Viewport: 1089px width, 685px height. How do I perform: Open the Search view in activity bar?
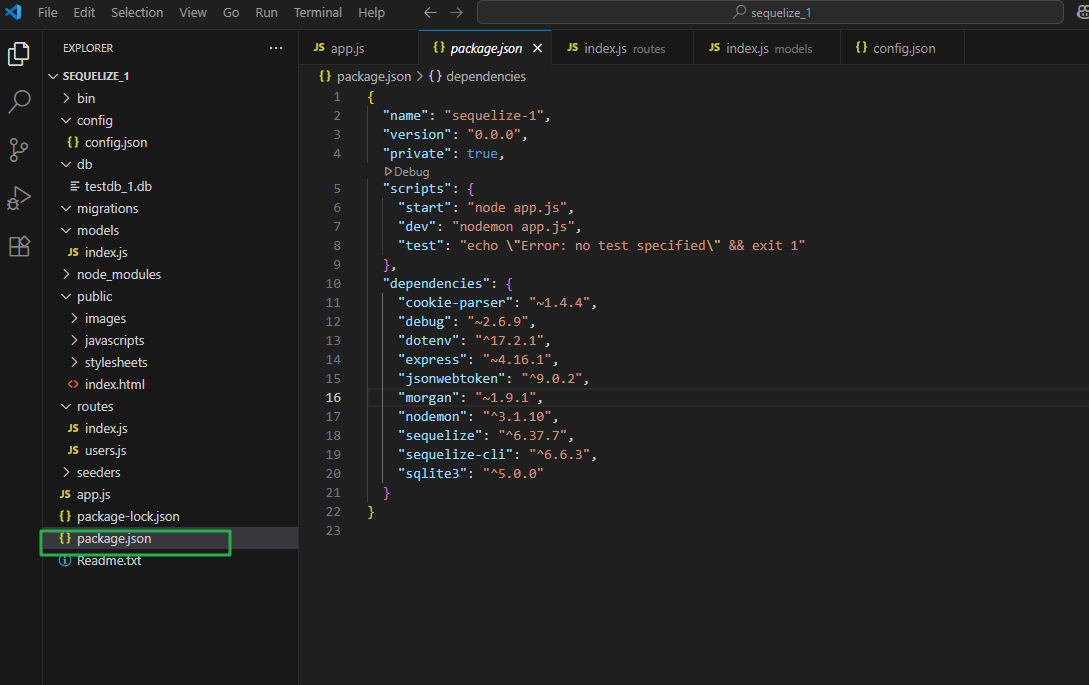pos(19,101)
